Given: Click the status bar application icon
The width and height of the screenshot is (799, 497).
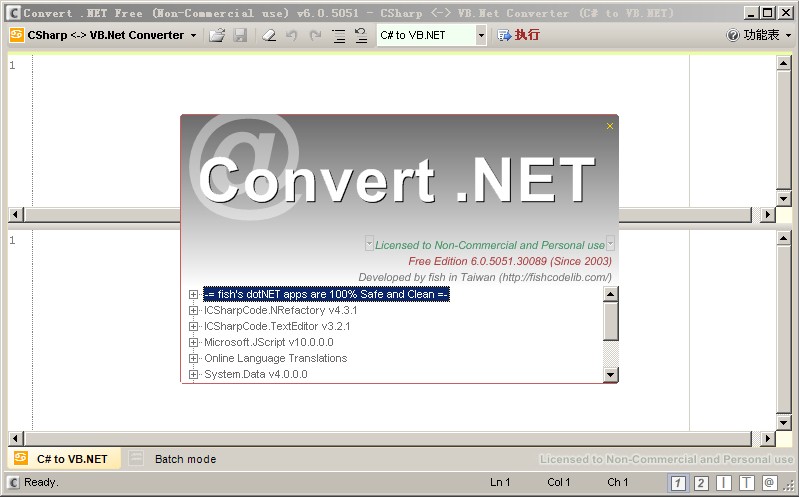Looking at the screenshot, I should [13, 482].
